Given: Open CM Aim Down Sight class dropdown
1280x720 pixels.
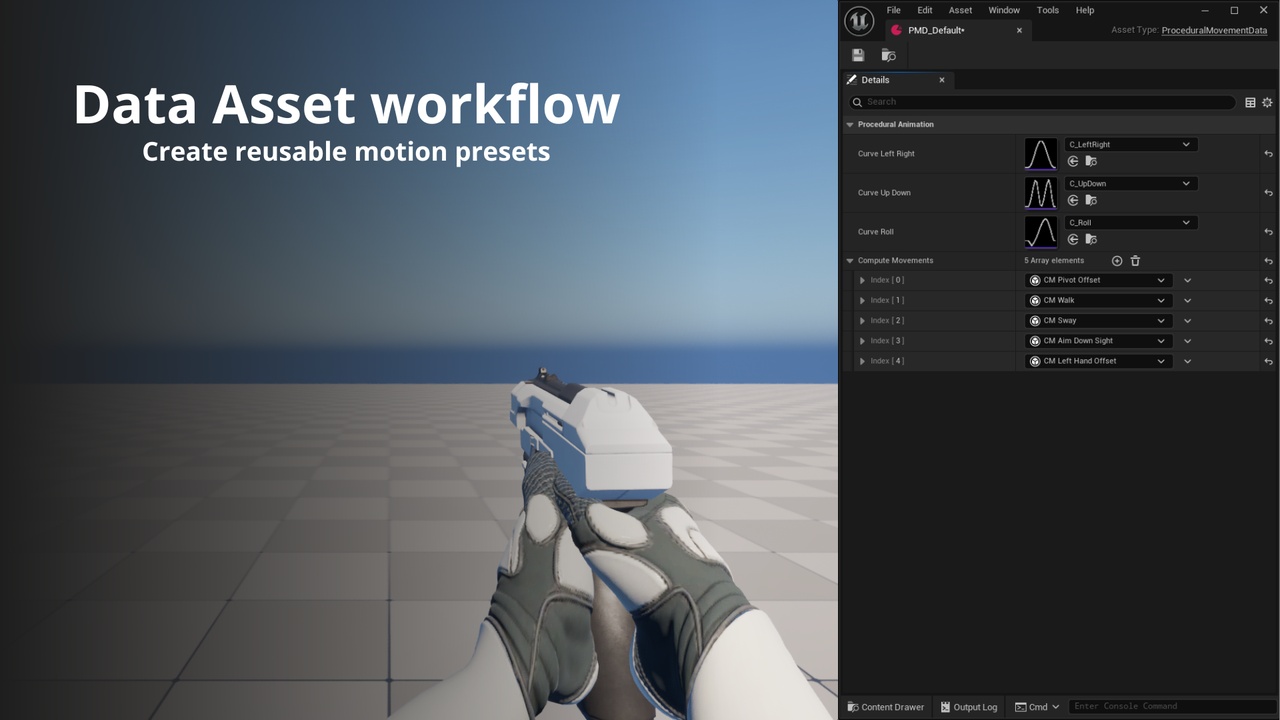Looking at the screenshot, I should pyautogui.click(x=1098, y=341).
